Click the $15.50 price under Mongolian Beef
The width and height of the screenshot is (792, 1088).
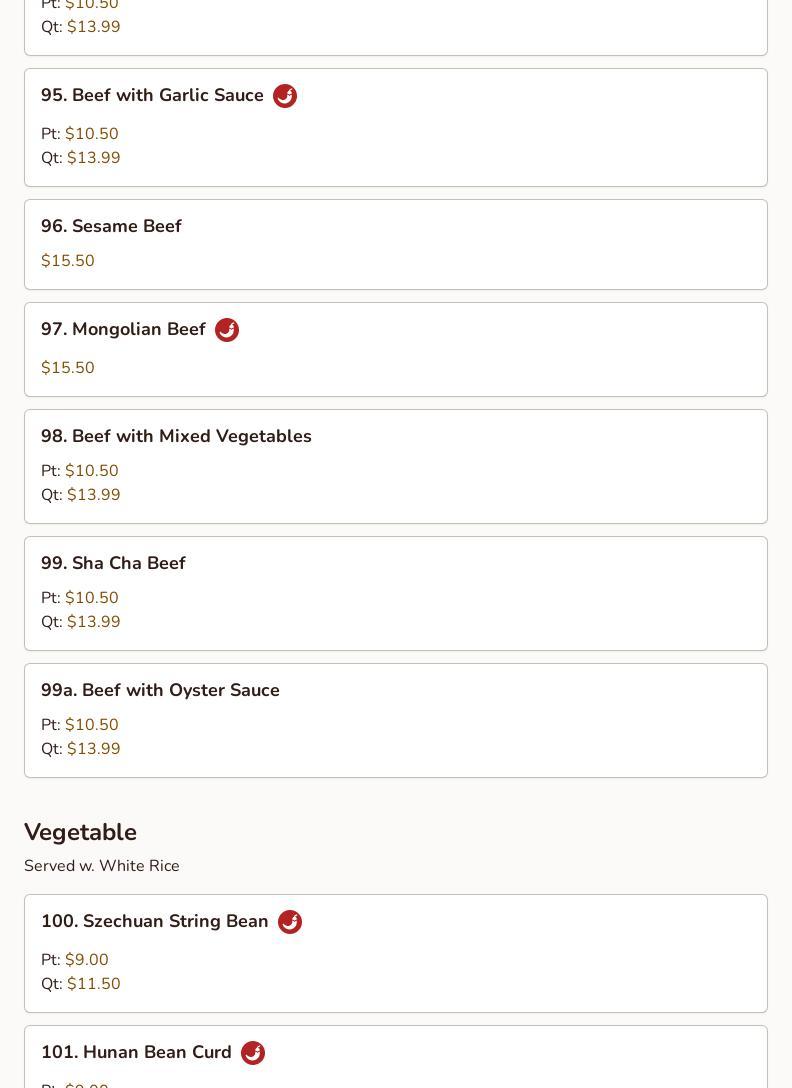68,367
